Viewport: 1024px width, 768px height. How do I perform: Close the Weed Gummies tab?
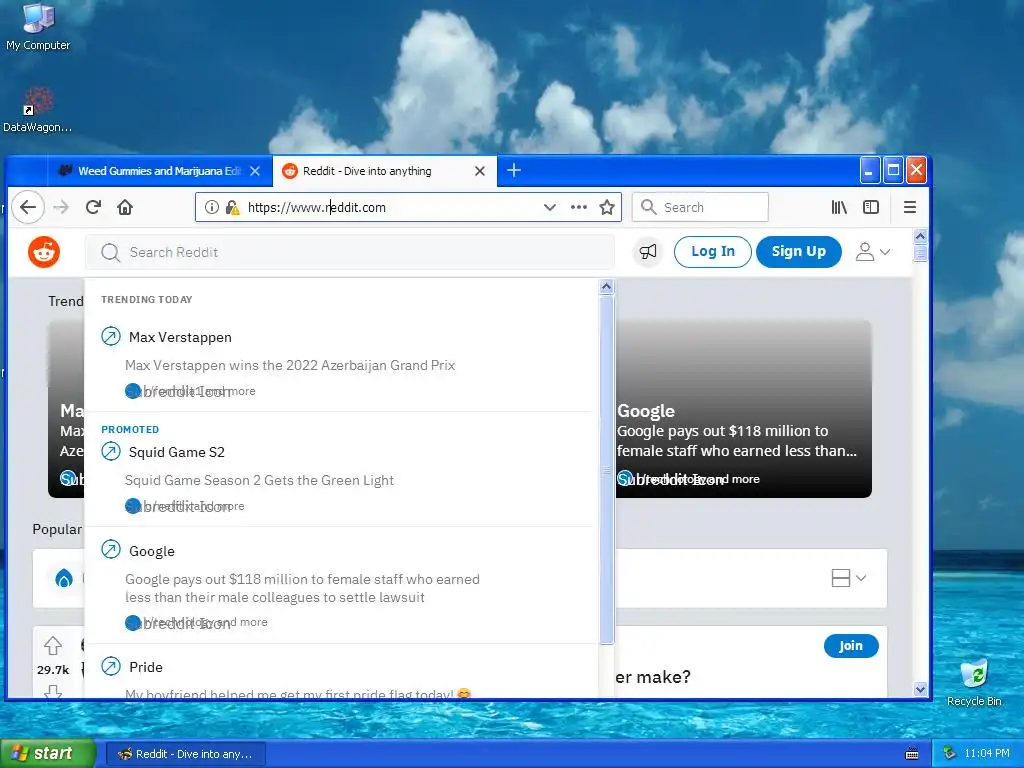(x=255, y=171)
